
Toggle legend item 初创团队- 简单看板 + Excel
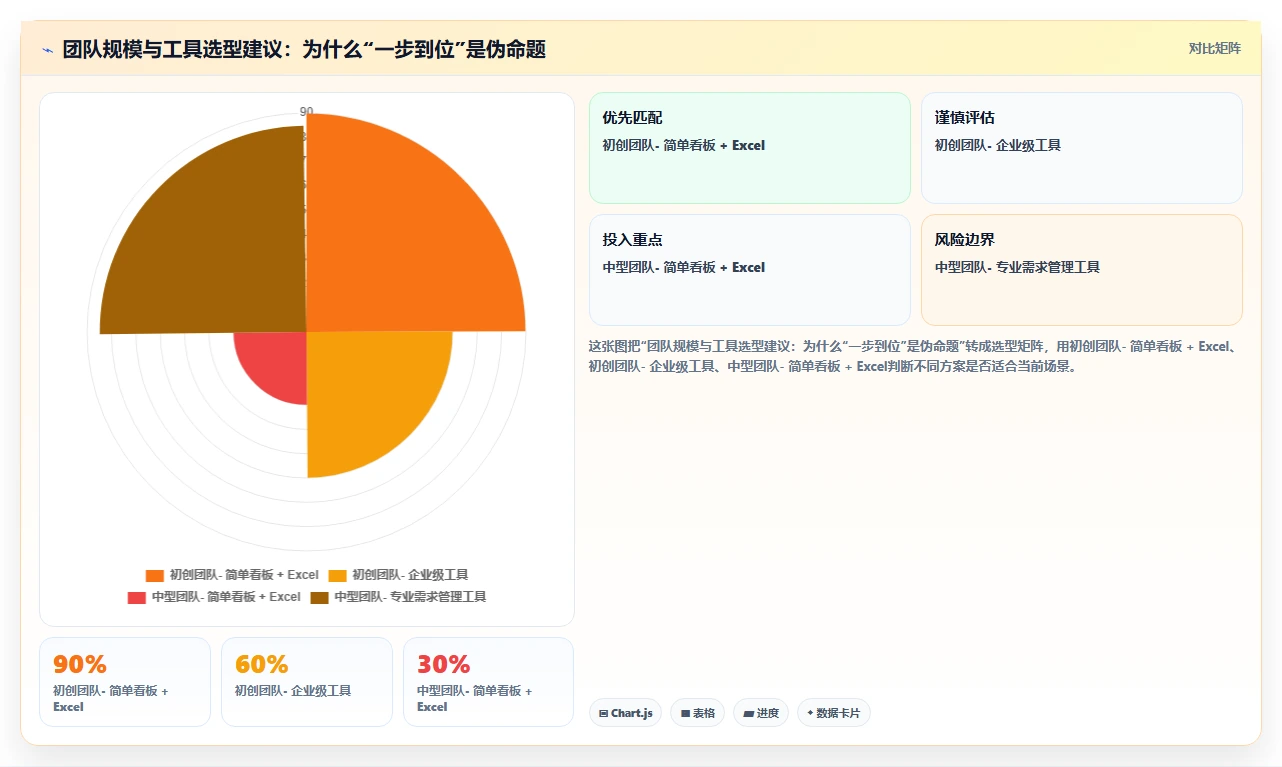tap(232, 575)
